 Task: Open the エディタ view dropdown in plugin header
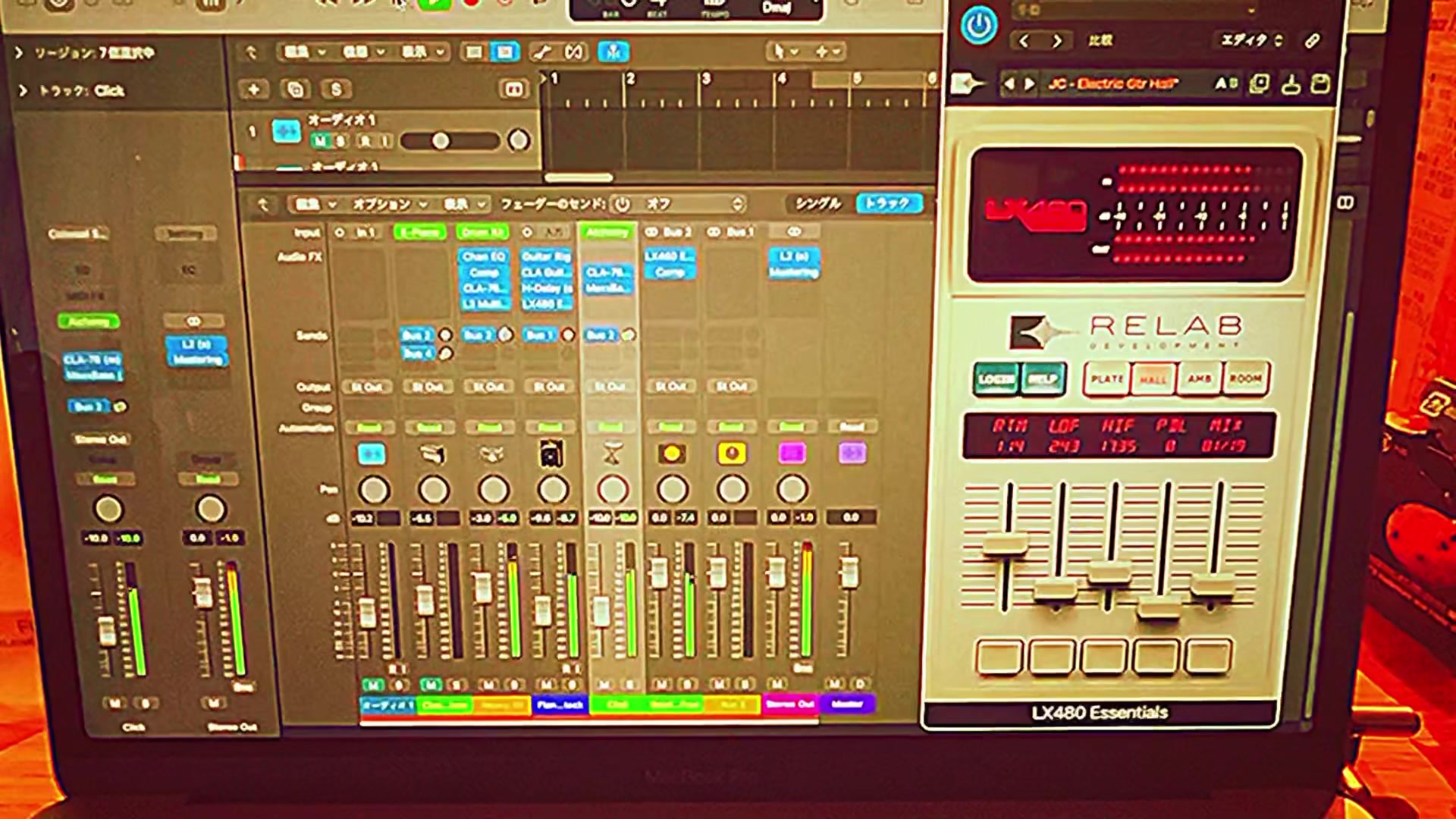(1251, 40)
